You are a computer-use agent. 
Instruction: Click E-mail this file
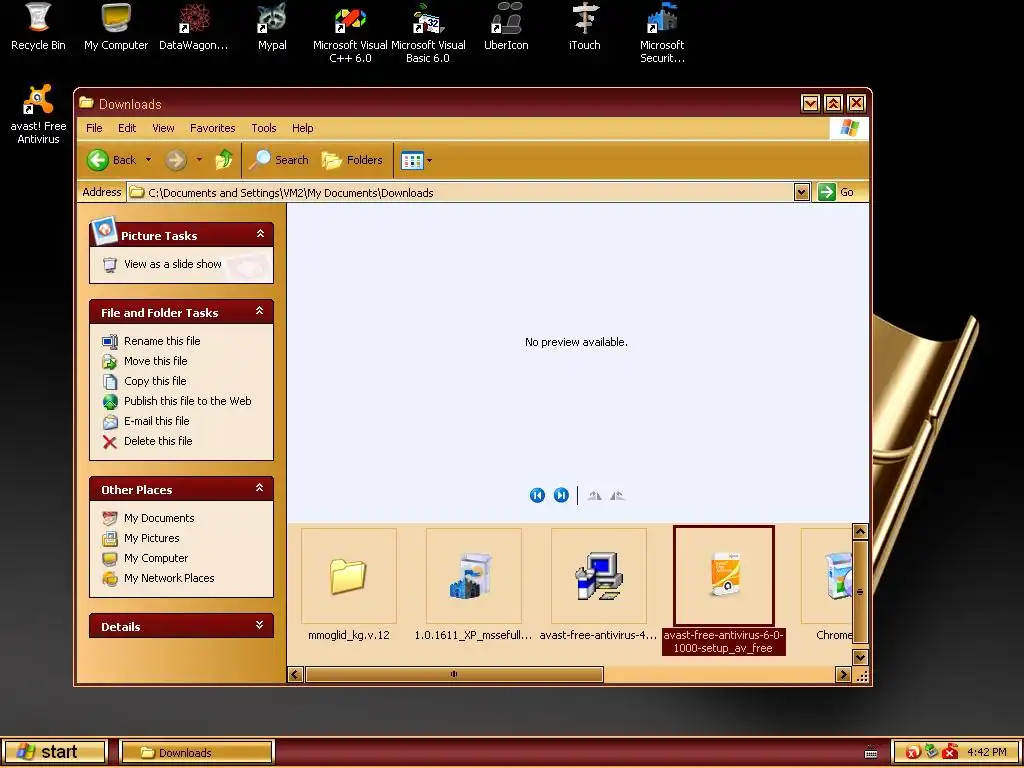[157, 421]
